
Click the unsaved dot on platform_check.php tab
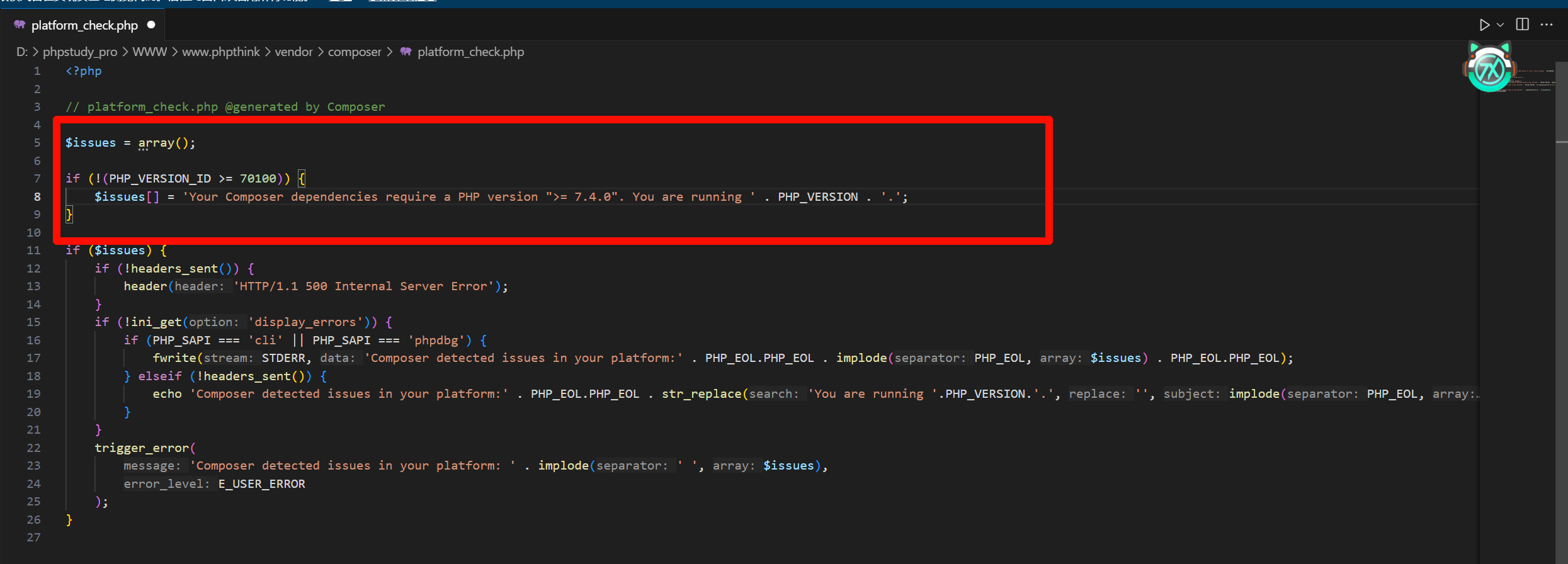151,25
